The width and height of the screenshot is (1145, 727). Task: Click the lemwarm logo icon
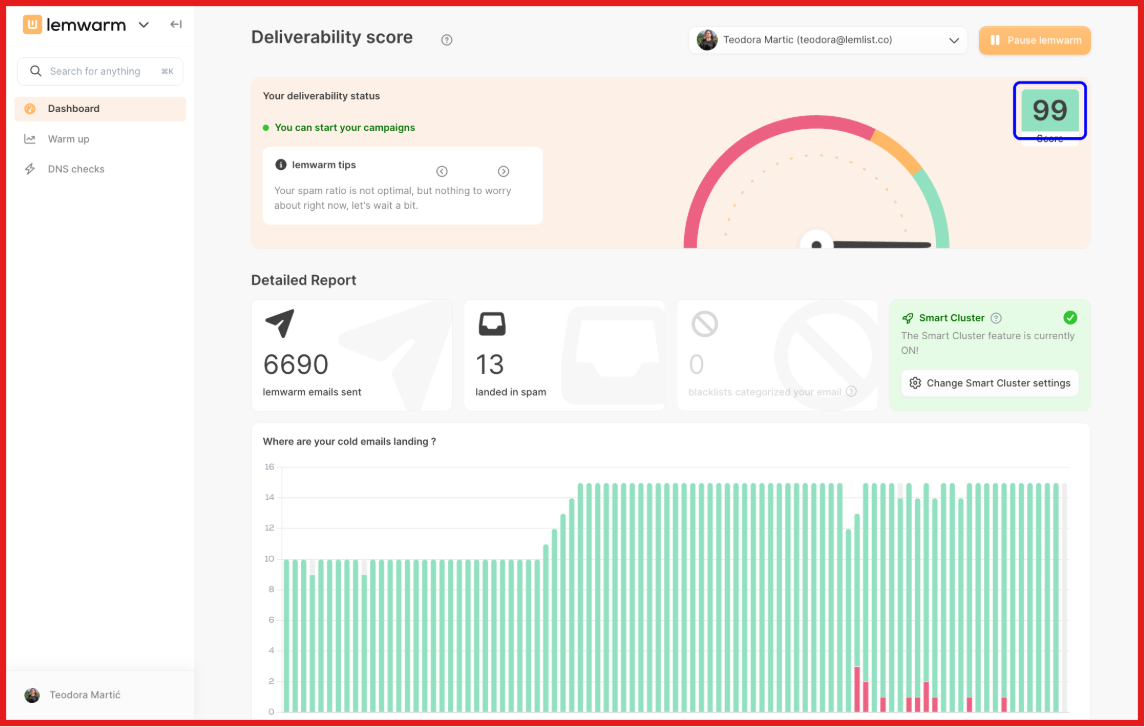tap(32, 25)
